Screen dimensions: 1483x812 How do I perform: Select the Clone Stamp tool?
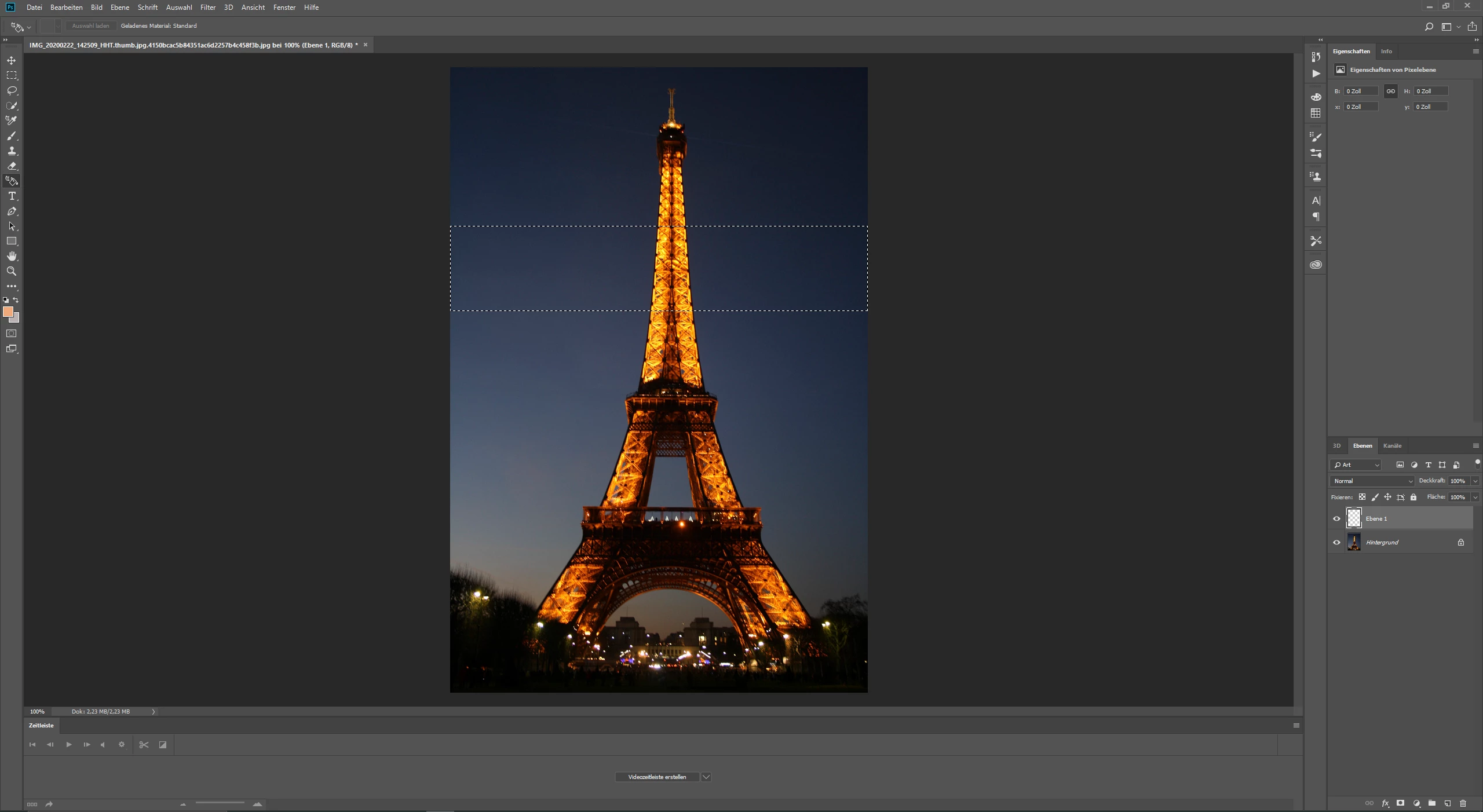(x=12, y=151)
